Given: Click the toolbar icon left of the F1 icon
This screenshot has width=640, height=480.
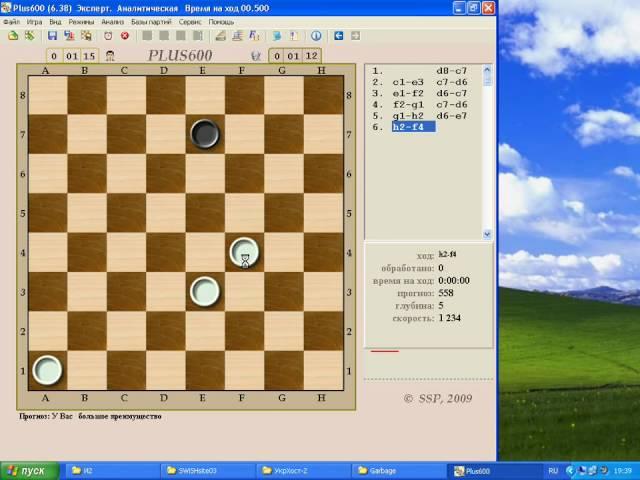Looking at the screenshot, I should coord(237,36).
